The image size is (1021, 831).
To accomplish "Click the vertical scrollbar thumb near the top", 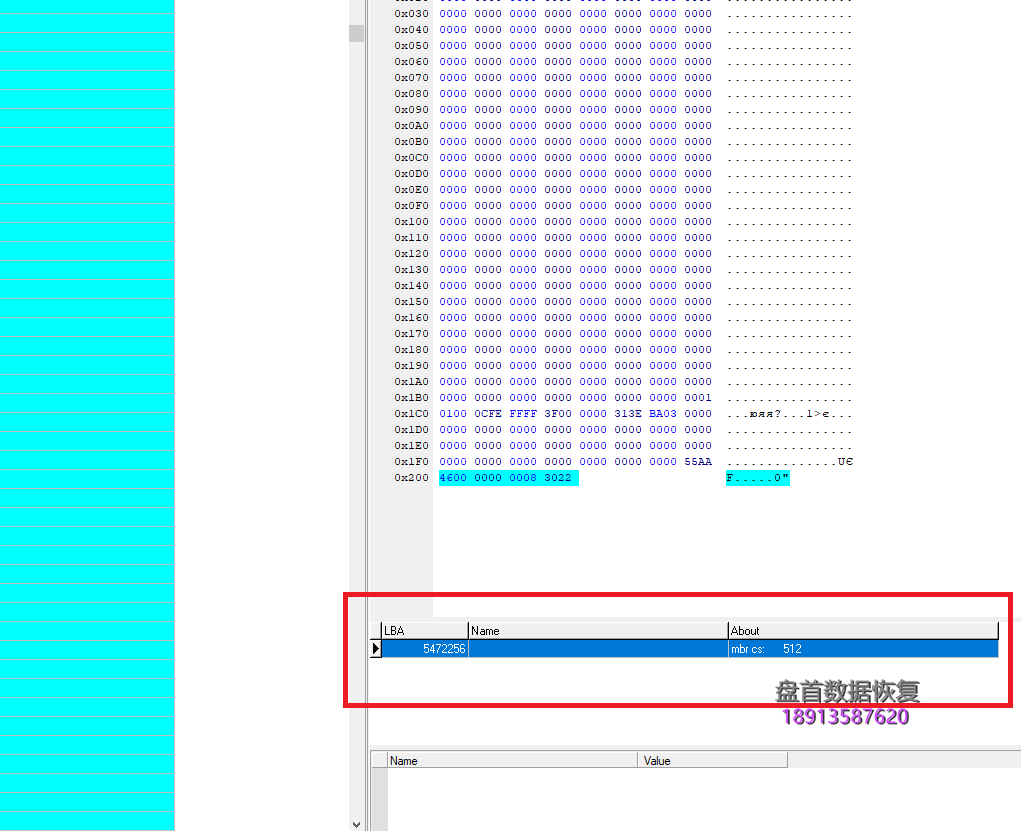I will 356,33.
